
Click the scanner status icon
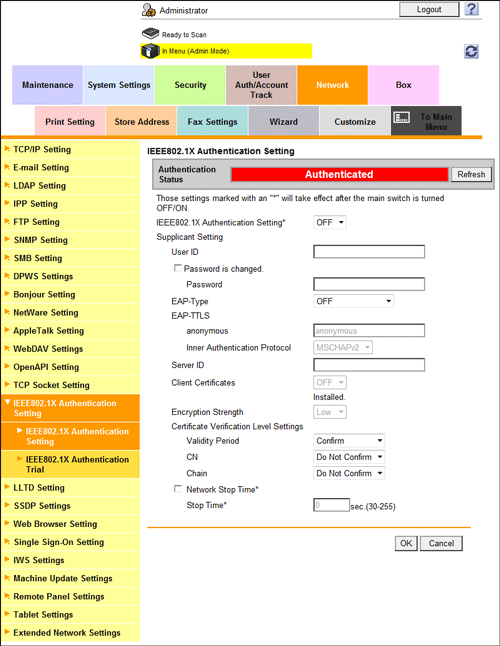coord(150,33)
